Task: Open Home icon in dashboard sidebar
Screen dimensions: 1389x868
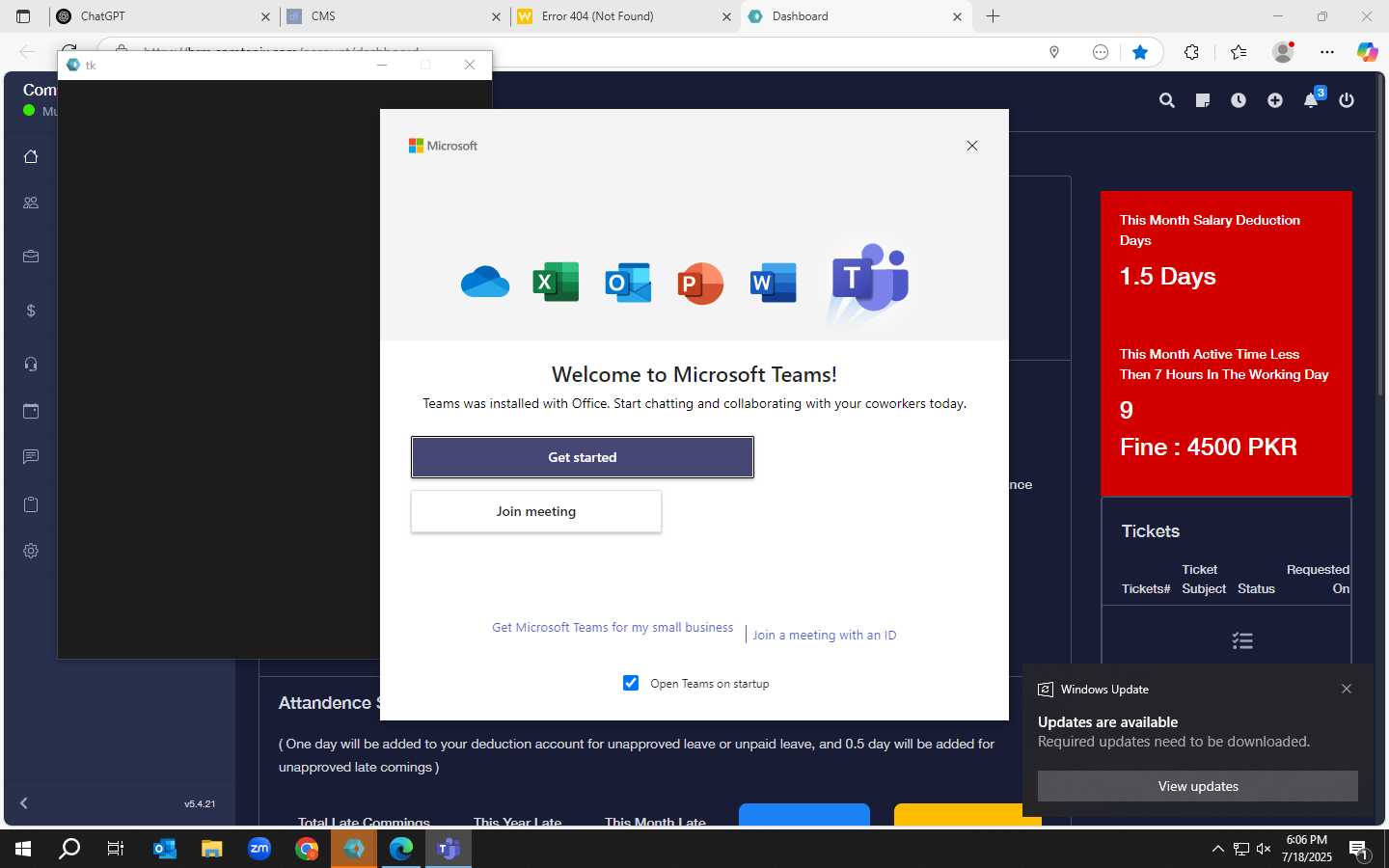Action: 31,156
